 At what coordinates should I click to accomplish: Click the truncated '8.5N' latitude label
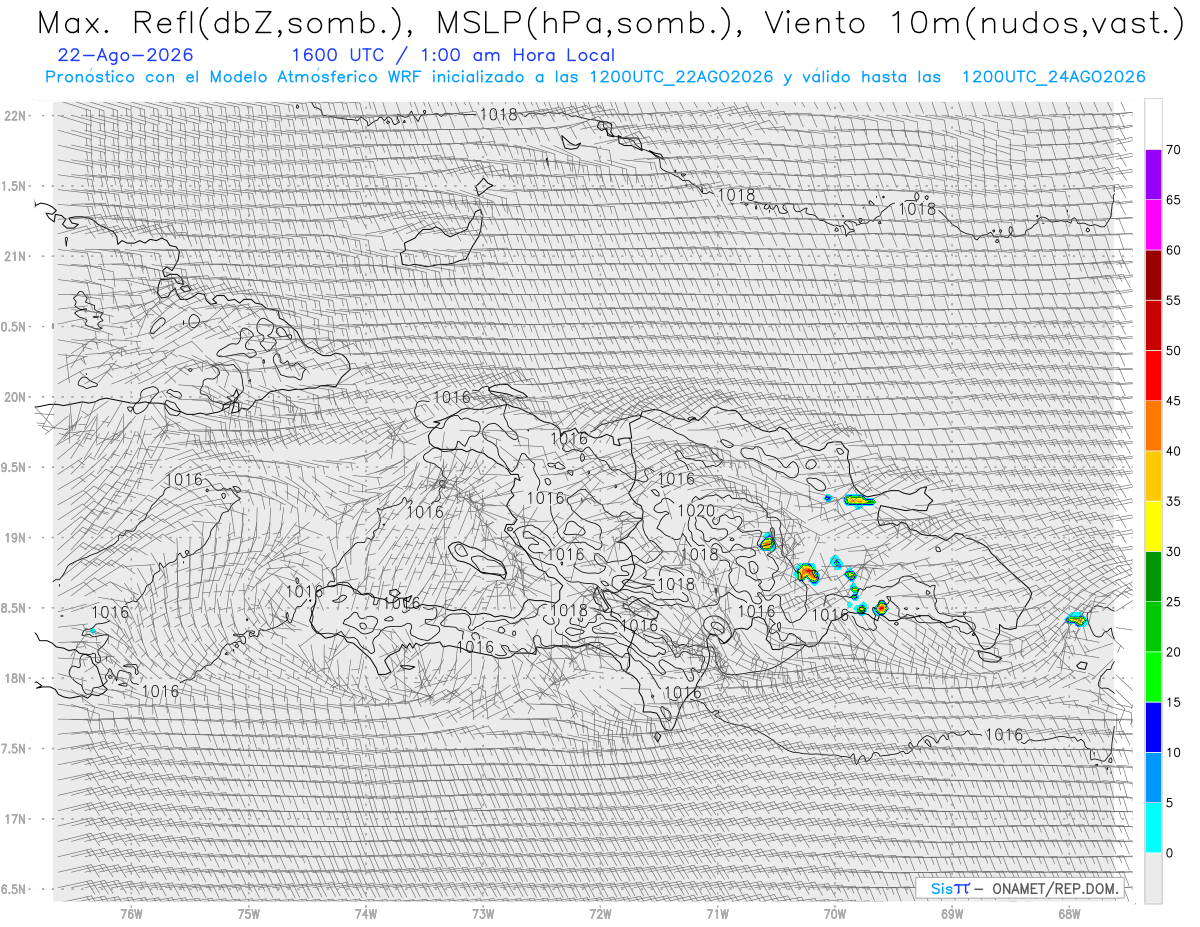pos(15,608)
